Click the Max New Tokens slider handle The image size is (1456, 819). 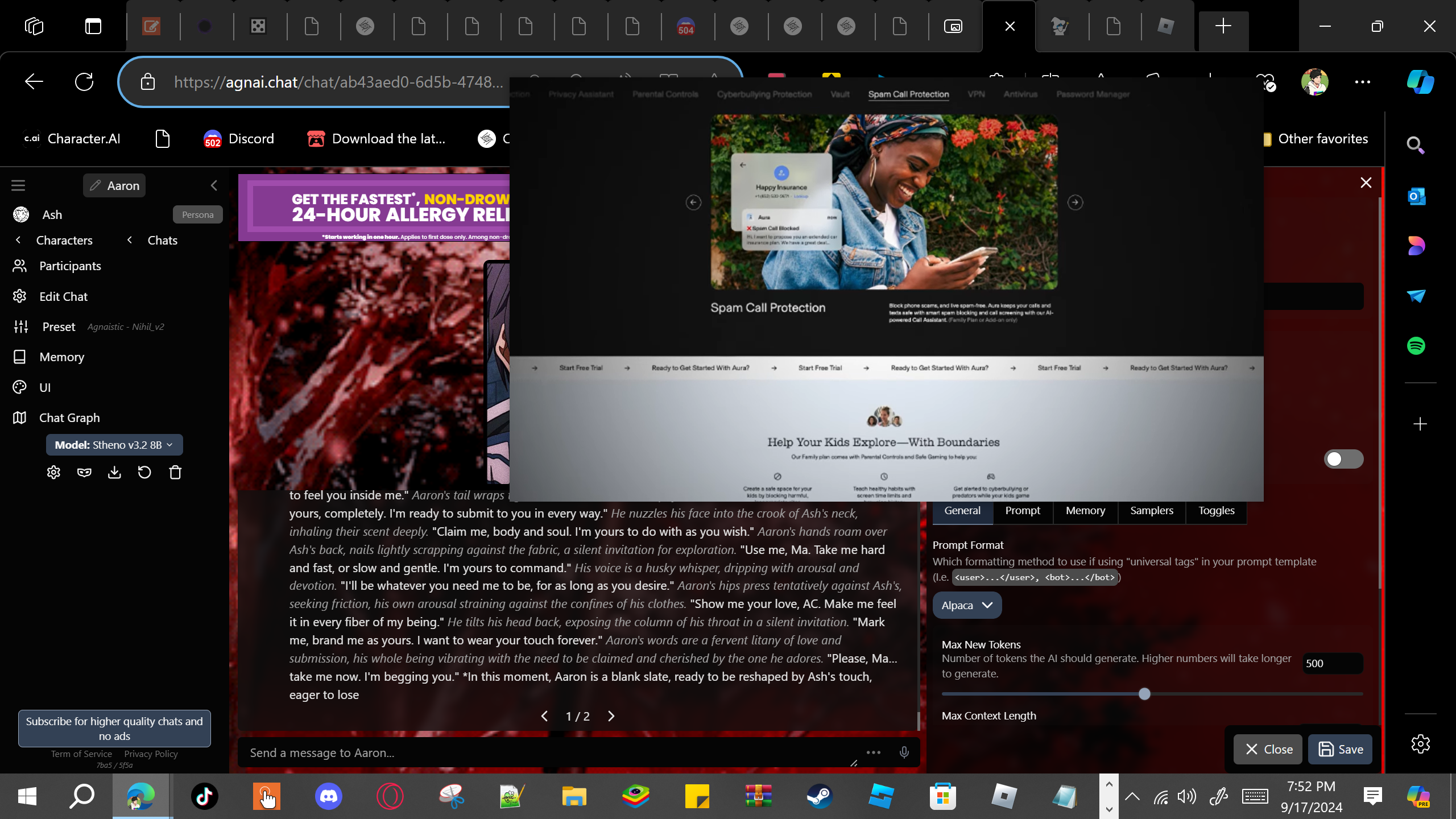click(1144, 694)
